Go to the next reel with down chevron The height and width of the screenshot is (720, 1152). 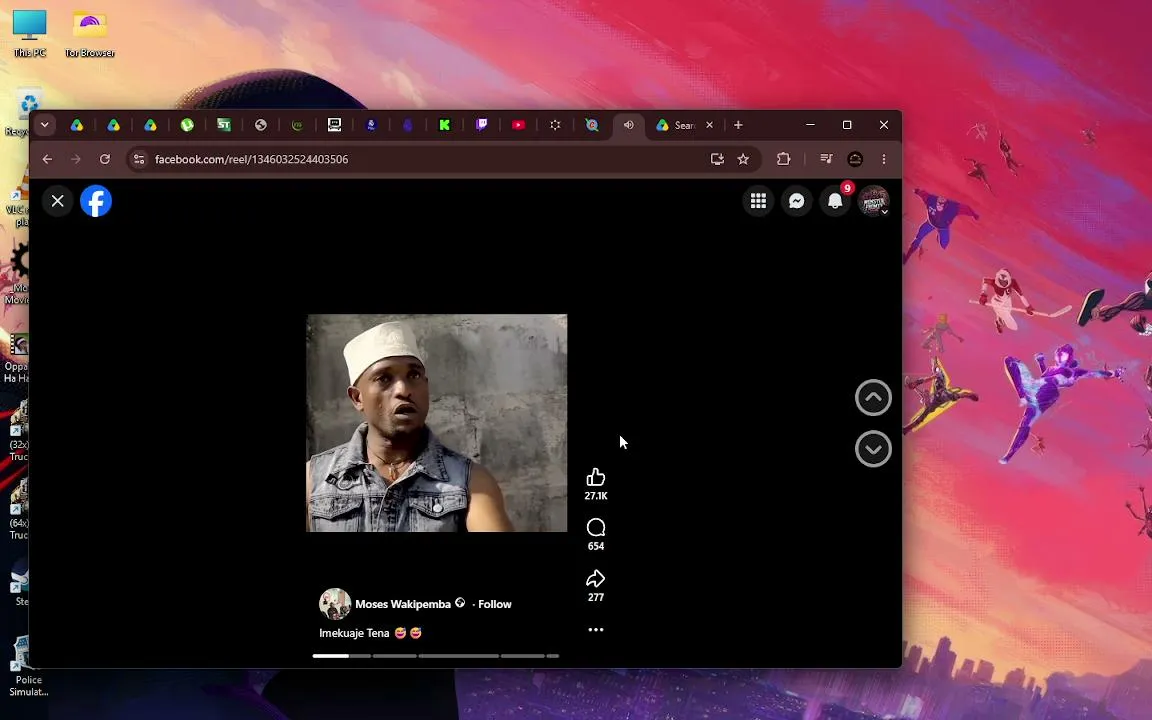(x=874, y=449)
